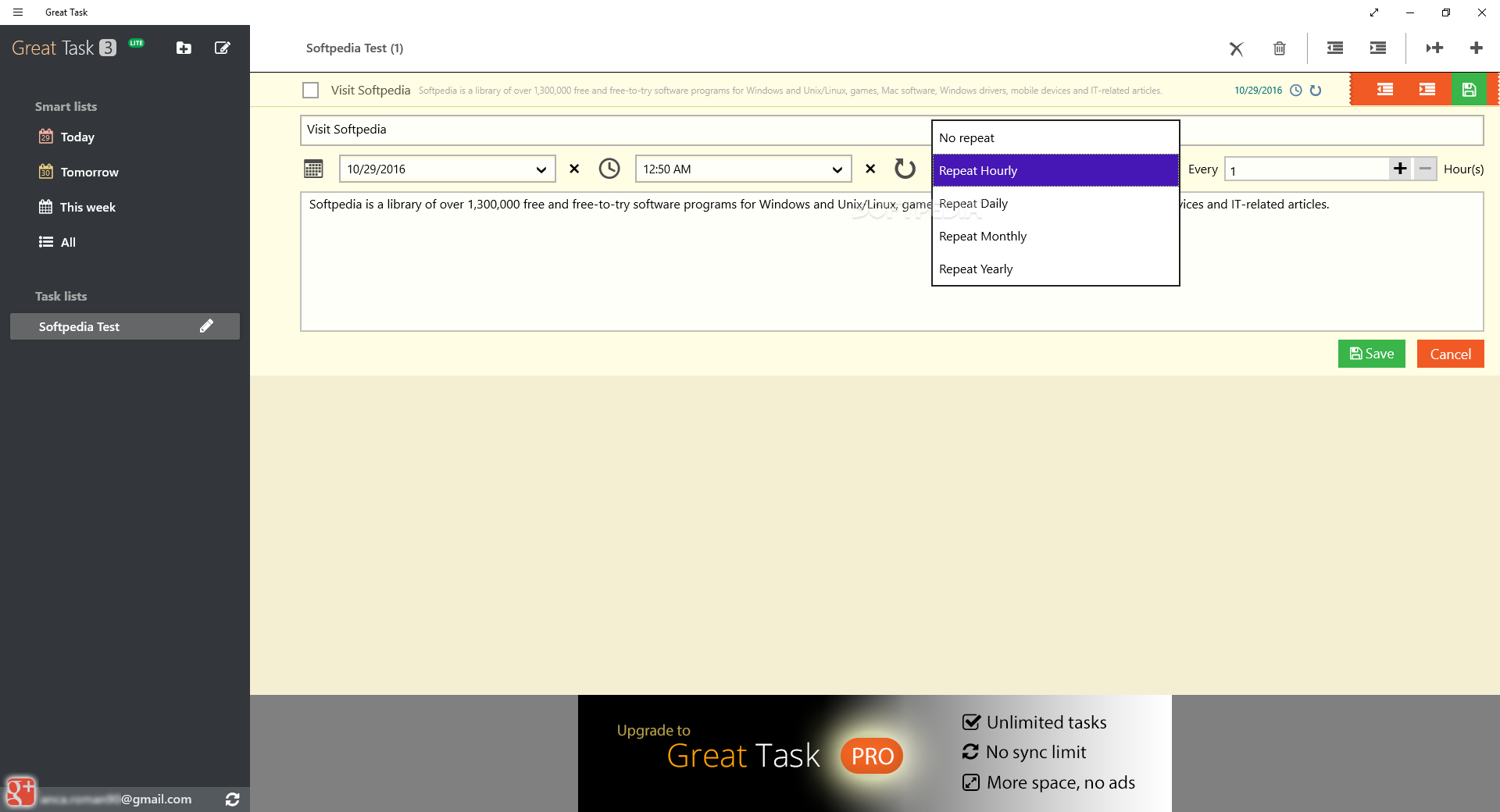
Task: Click the Google+ account icon
Action: [20, 792]
